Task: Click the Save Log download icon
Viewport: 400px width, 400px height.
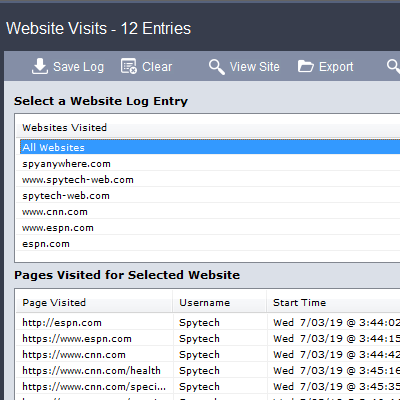Action: (40, 66)
